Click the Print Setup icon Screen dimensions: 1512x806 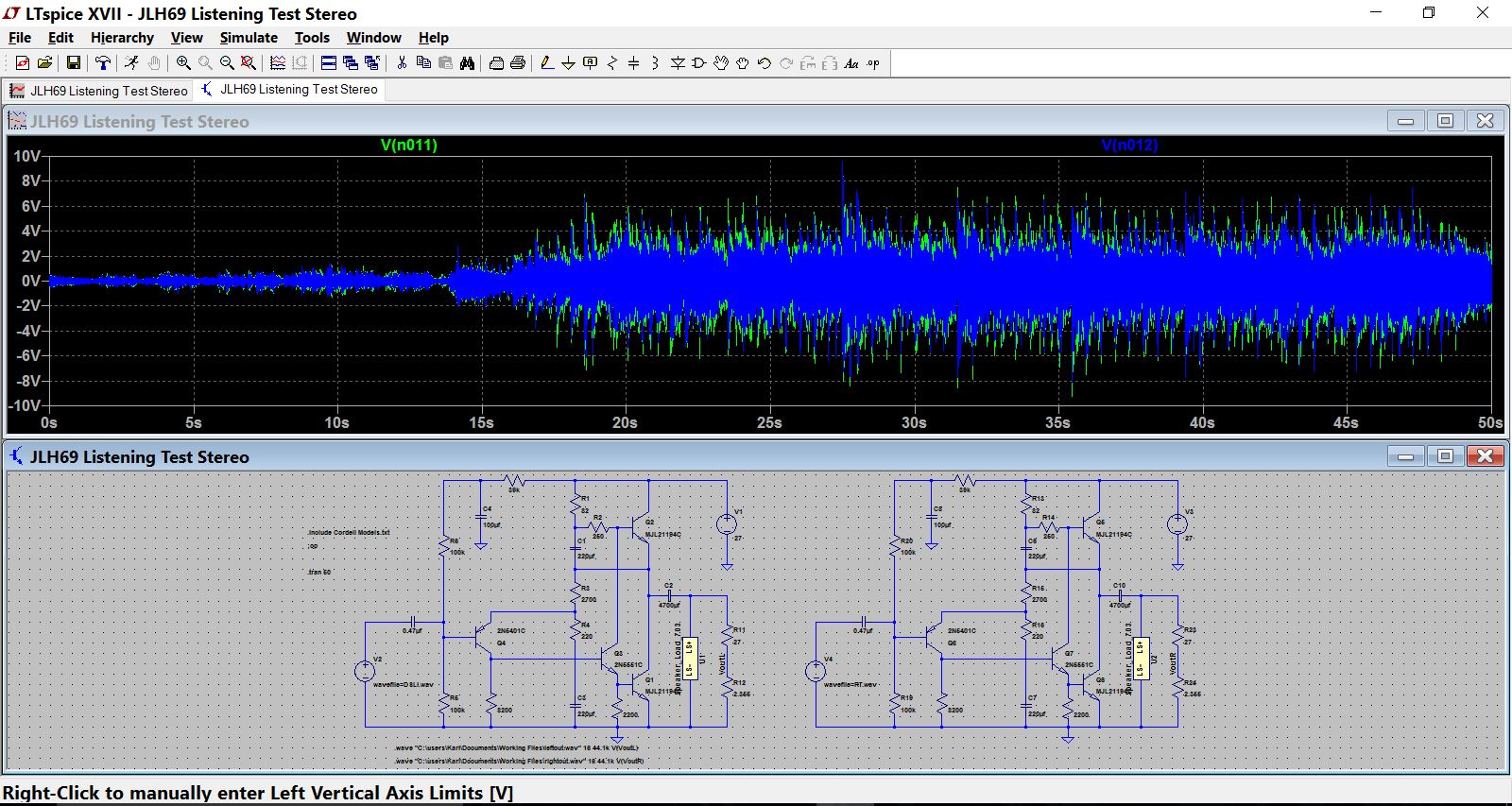[x=496, y=63]
